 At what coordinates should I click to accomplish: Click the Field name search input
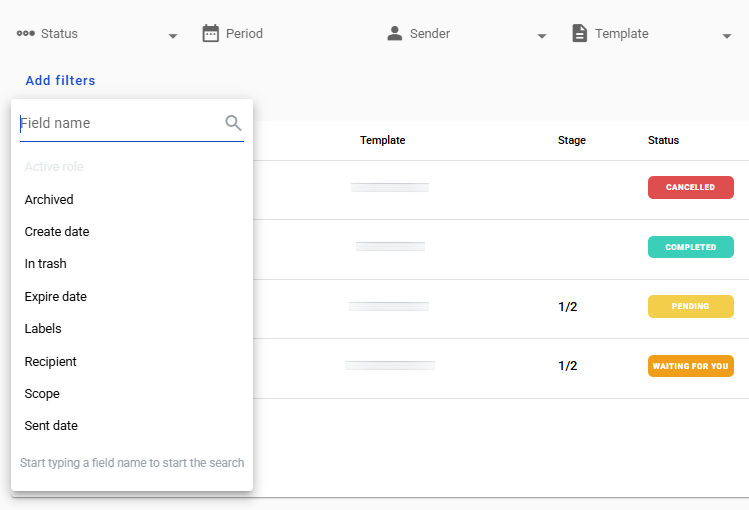(x=120, y=124)
